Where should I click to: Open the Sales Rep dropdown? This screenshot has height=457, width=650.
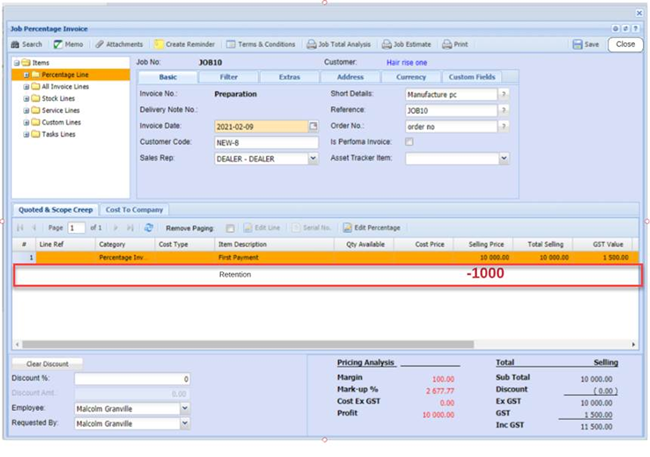(x=313, y=158)
